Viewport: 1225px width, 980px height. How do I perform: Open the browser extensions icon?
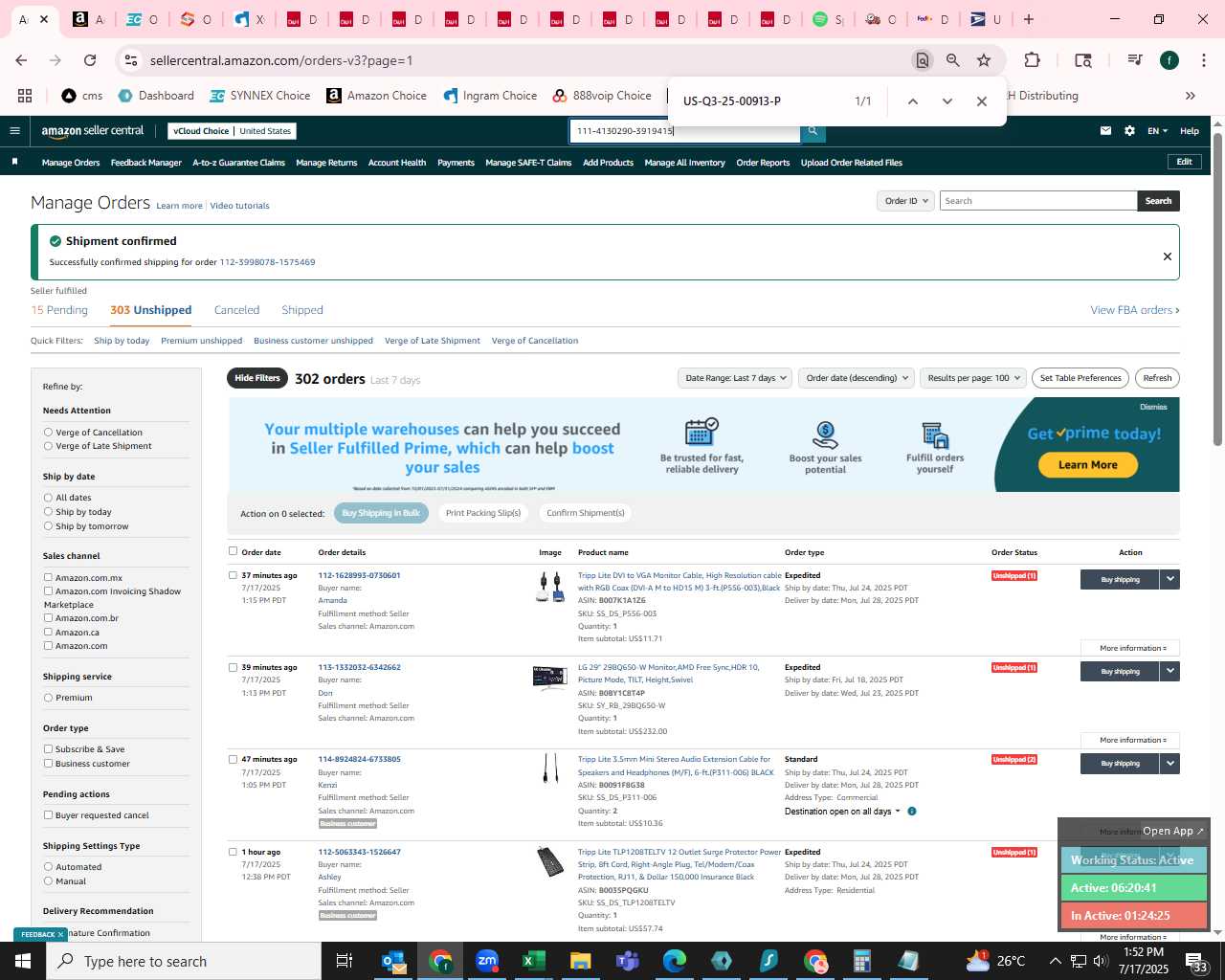(1032, 60)
